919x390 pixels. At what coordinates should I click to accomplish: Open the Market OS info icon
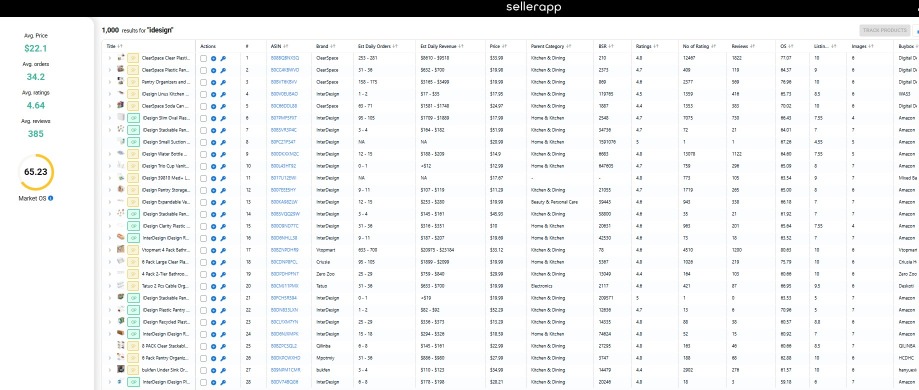50,198
